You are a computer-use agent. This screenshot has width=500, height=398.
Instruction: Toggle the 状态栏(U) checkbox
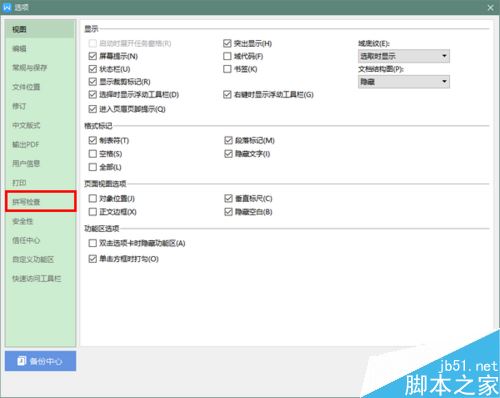[93, 69]
